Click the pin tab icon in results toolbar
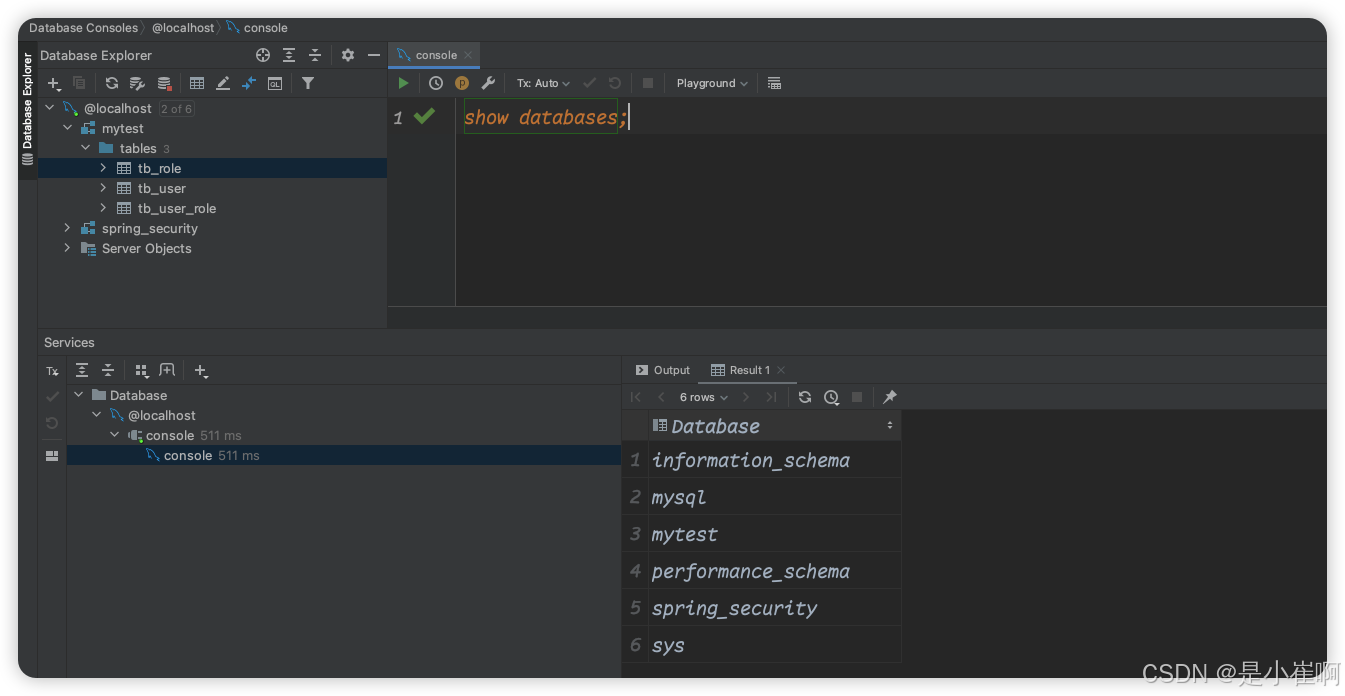The height and width of the screenshot is (696, 1345). tap(890, 397)
